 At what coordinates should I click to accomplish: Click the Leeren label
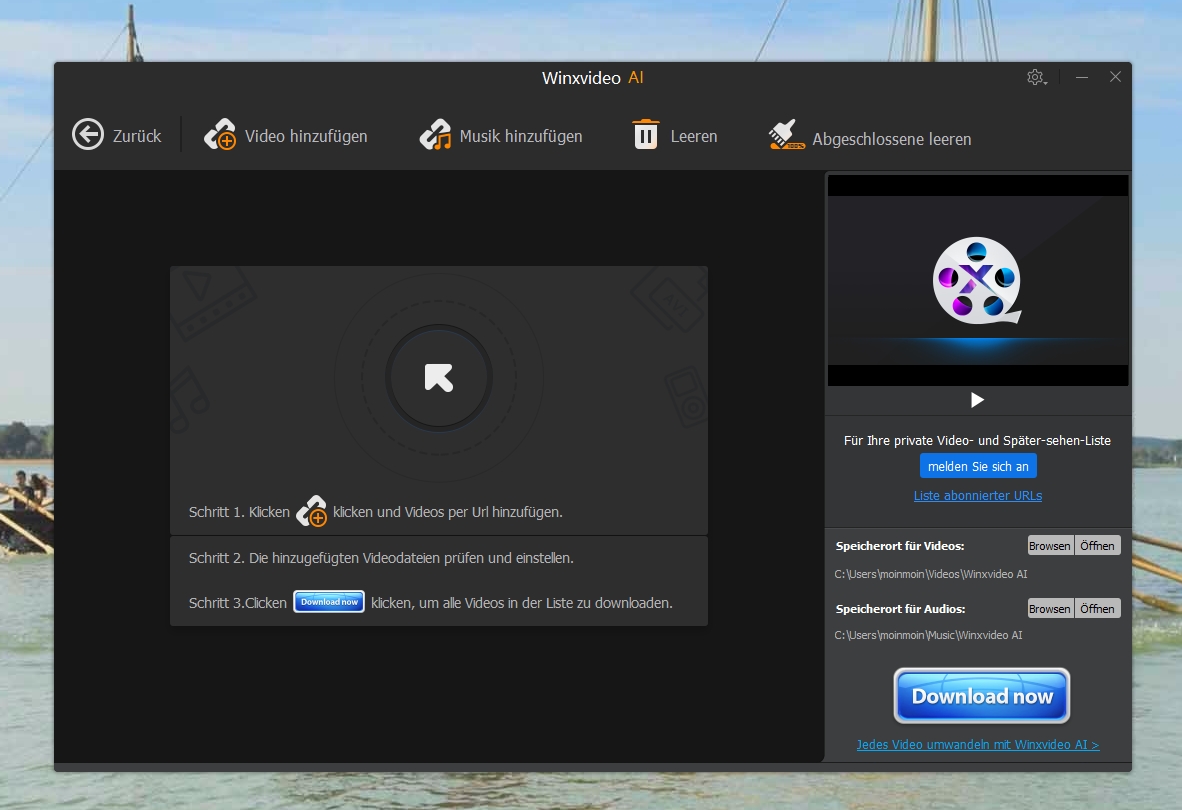click(694, 136)
